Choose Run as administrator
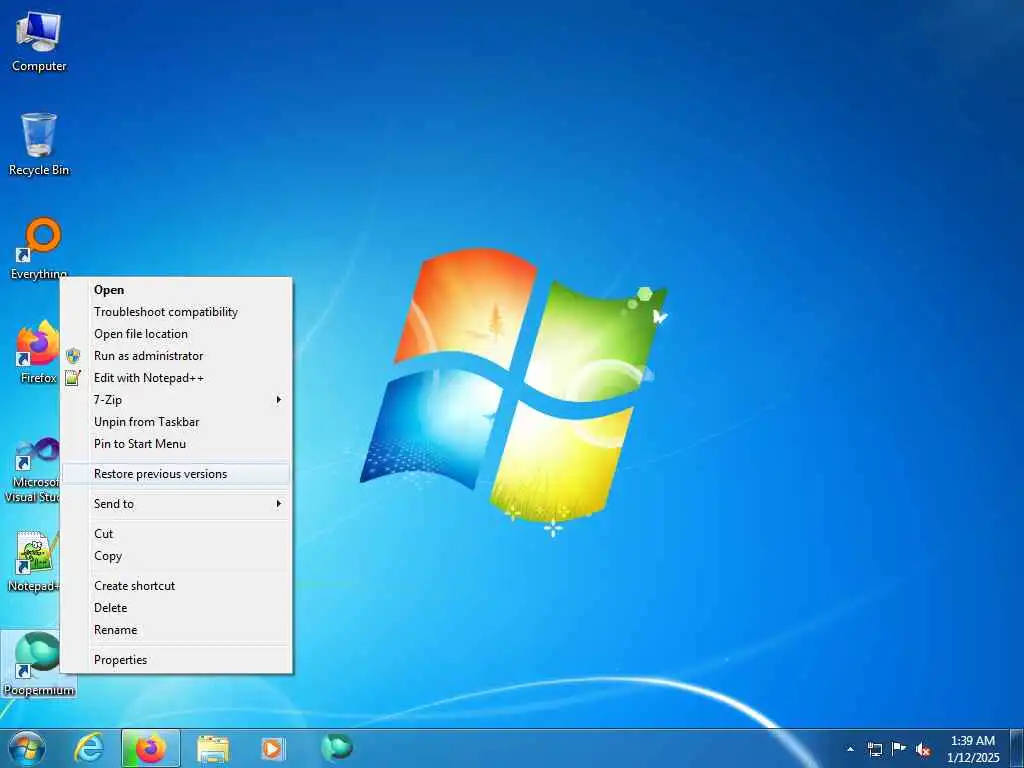1024x768 pixels. 175,356
